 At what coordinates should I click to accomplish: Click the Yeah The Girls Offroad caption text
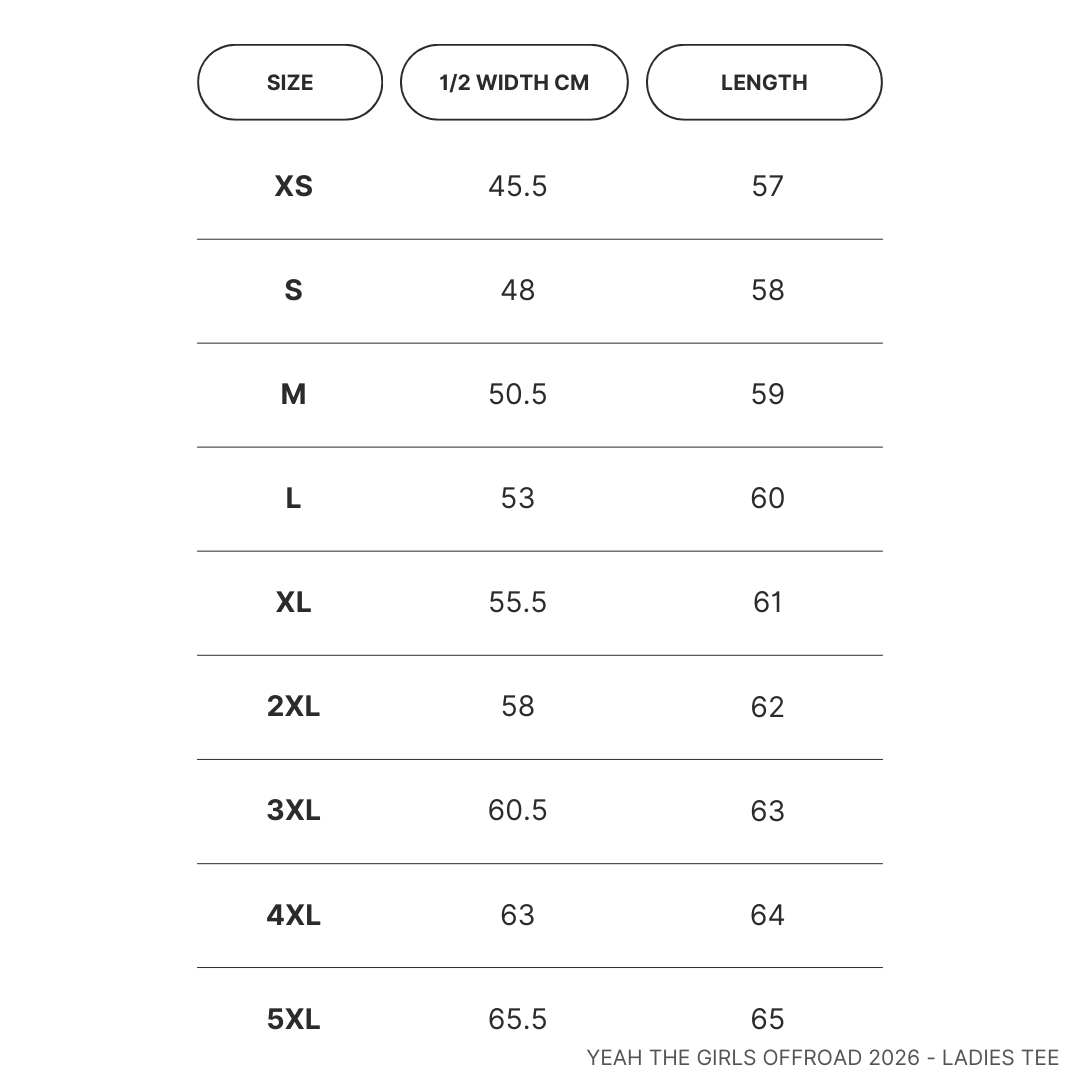[x=822, y=1057]
